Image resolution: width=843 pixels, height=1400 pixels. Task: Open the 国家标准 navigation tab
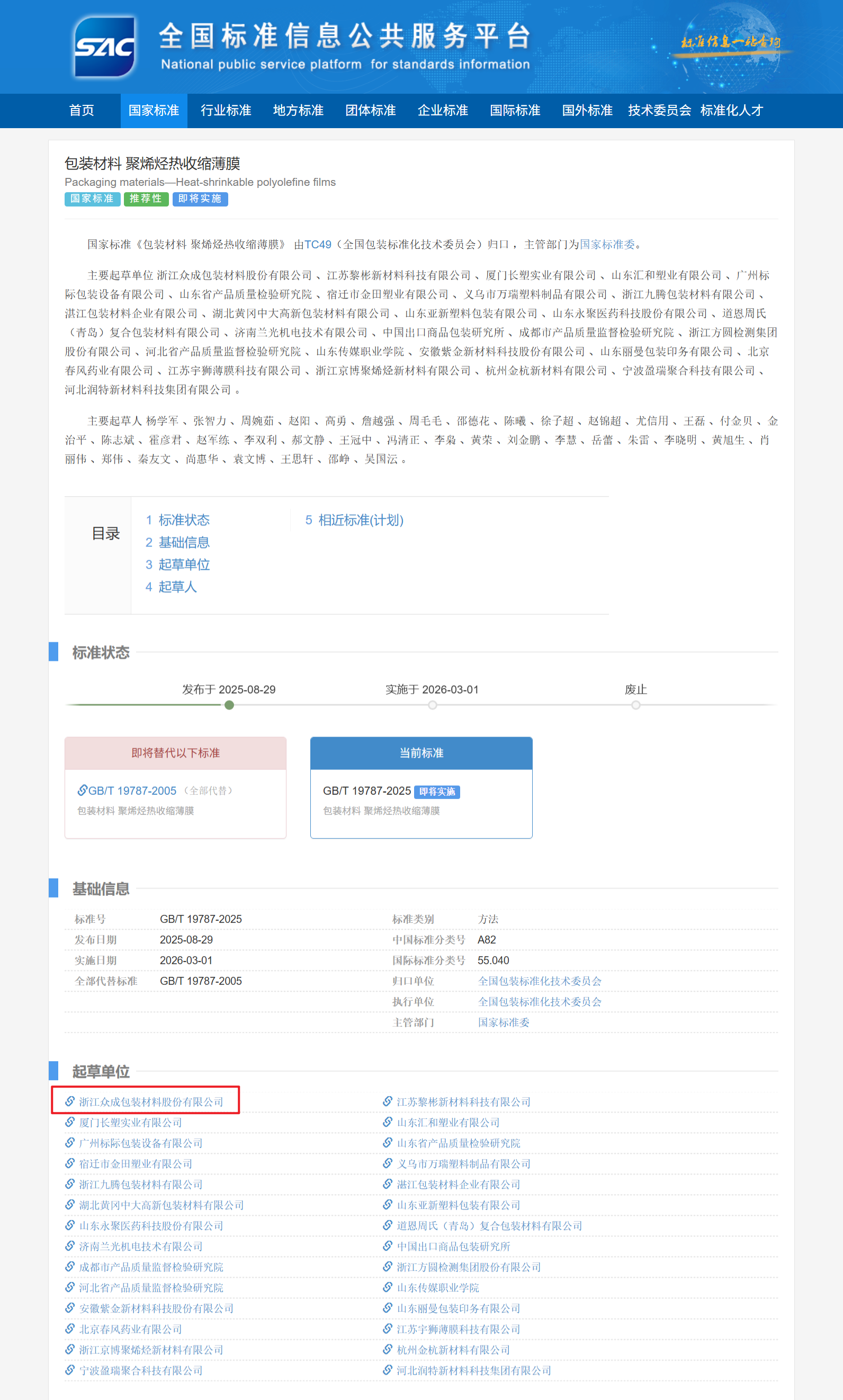click(154, 110)
